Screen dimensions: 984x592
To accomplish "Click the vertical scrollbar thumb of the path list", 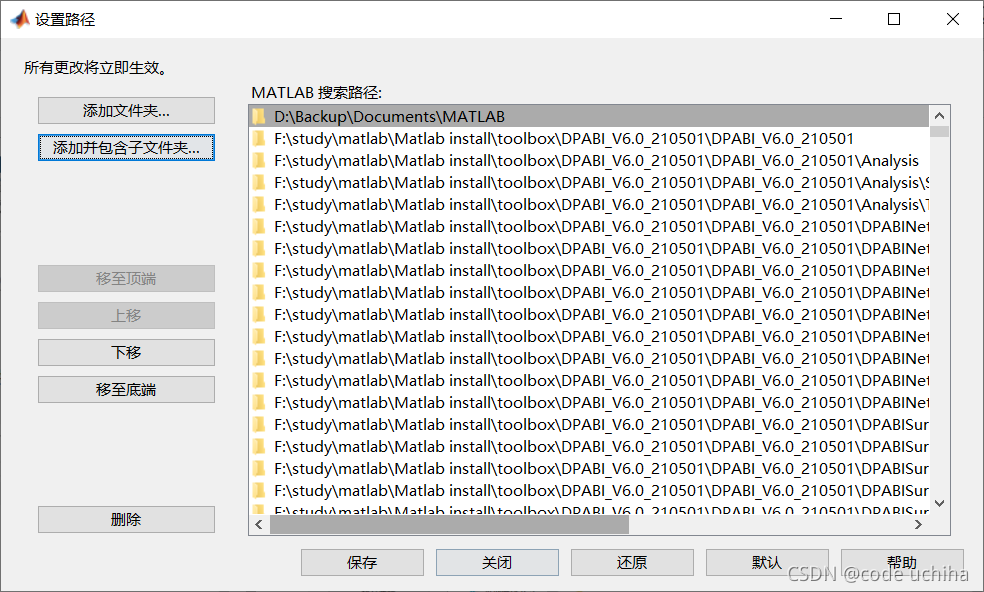I will tap(939, 131).
